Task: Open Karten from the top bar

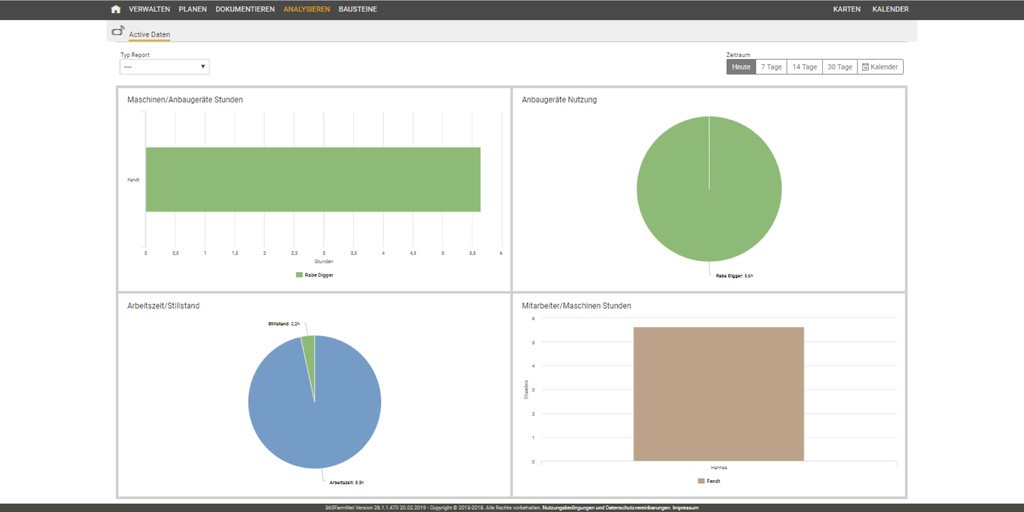Action: pos(846,9)
